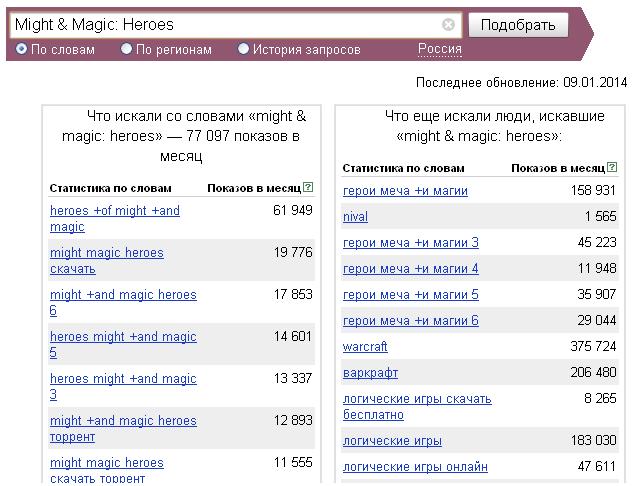Open the 'герои меча +и магии' link
Viewport: 640px width, 486px height.
click(405, 191)
